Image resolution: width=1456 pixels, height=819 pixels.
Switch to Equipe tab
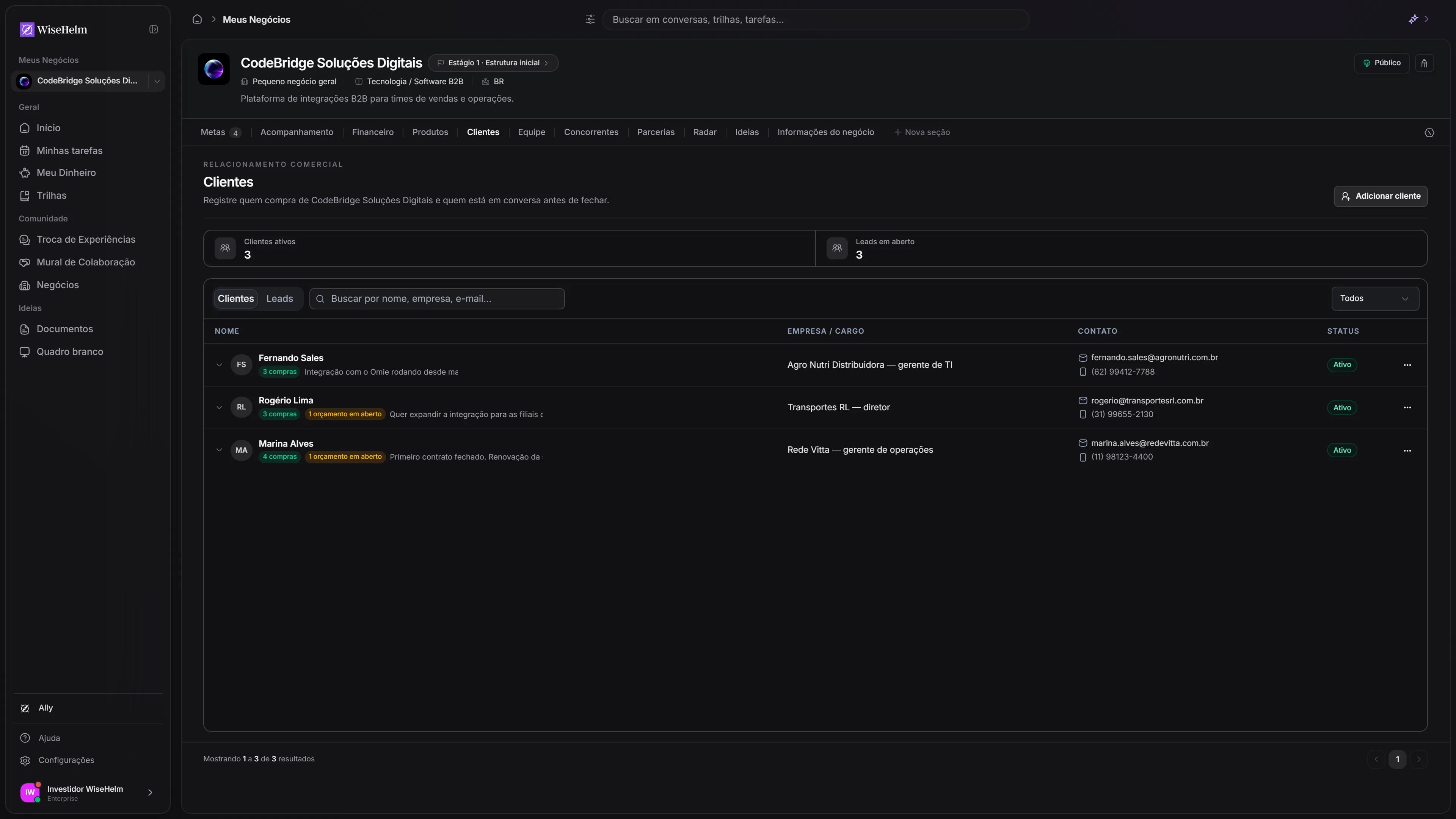531,132
